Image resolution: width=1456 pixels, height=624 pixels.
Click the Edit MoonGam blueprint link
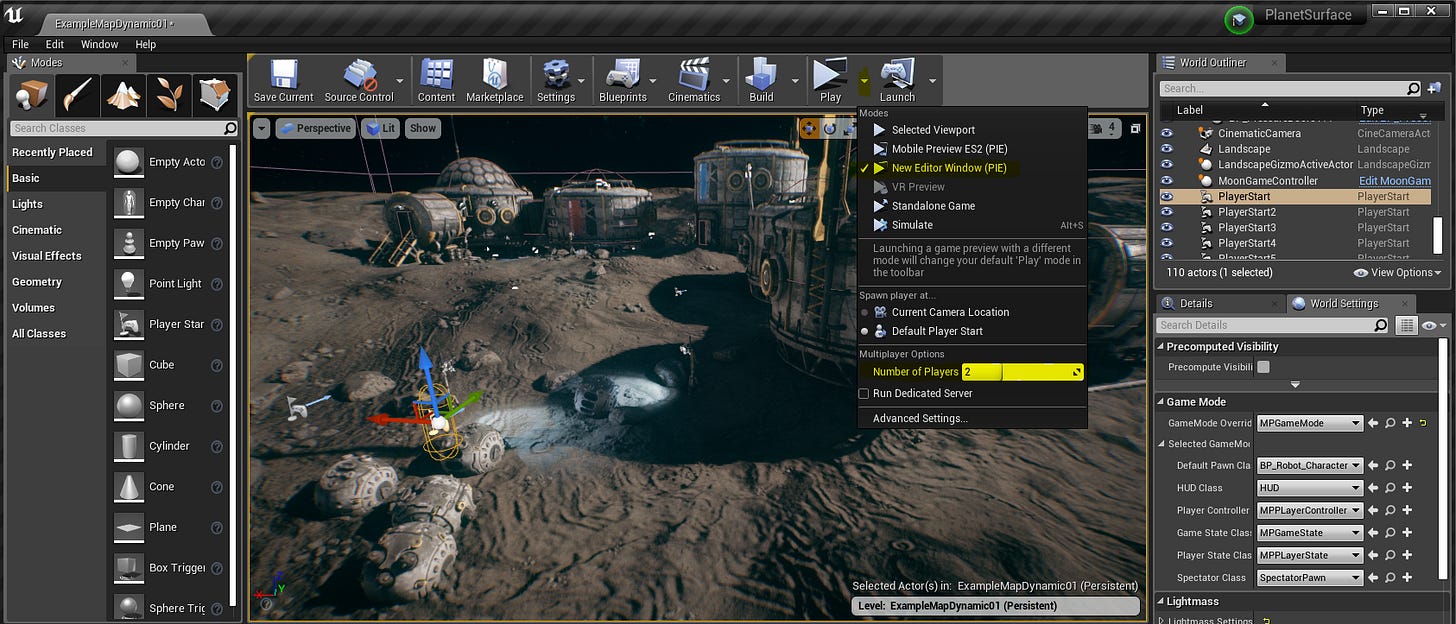(1394, 181)
